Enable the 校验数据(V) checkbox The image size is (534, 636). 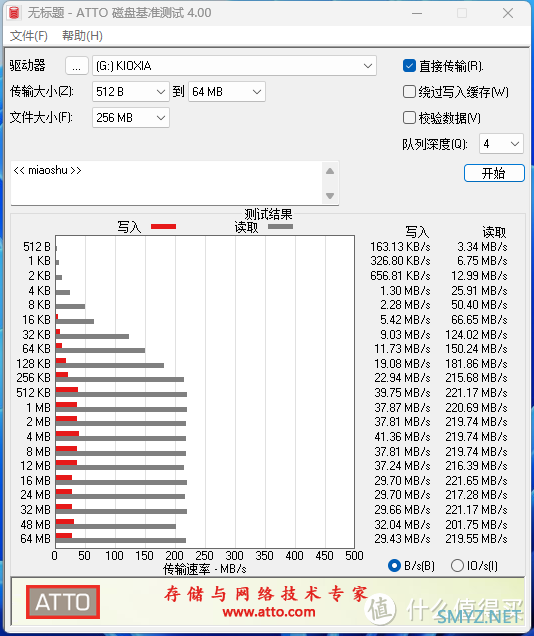[409, 118]
